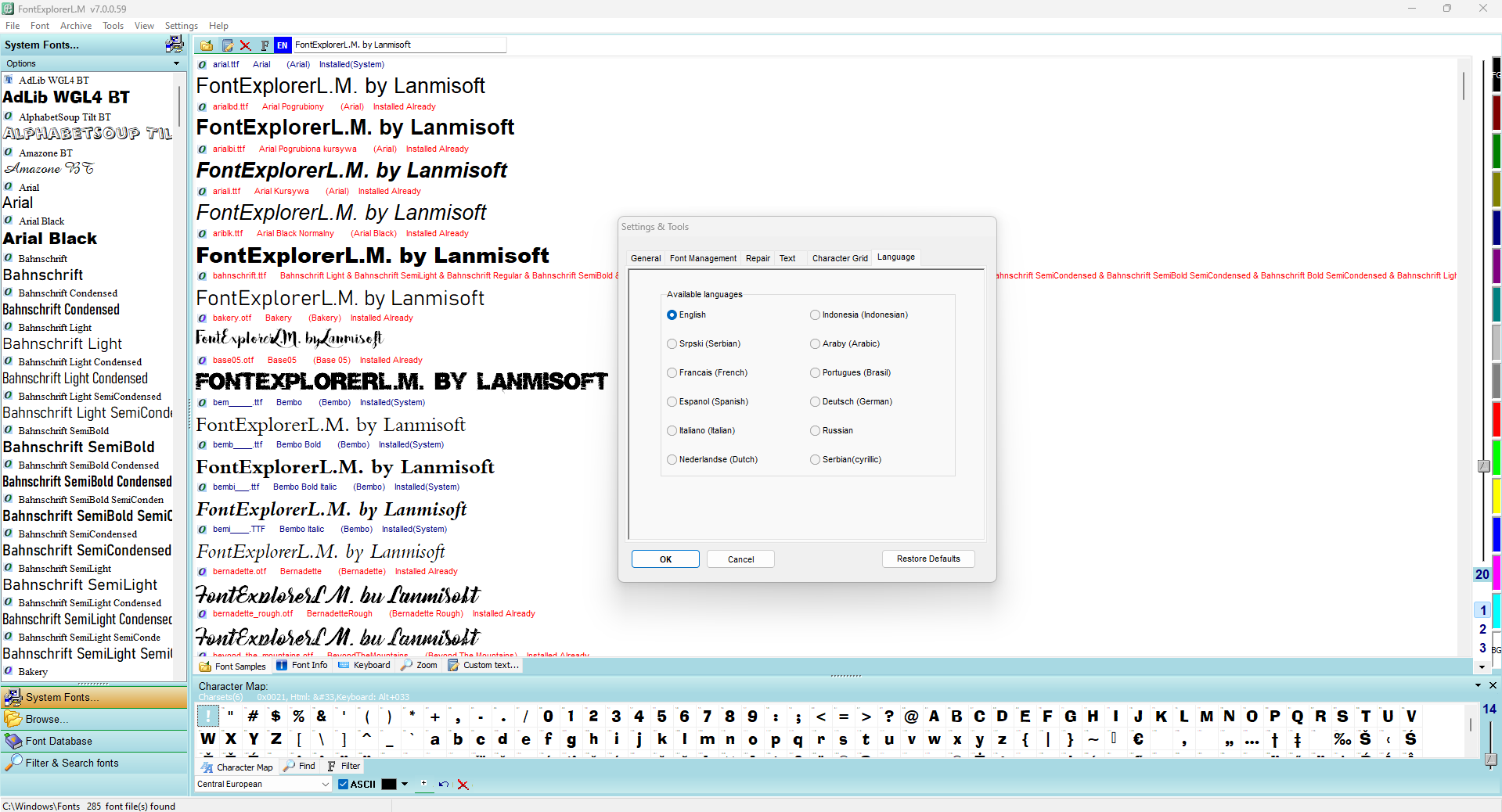Open the Font Info tab
This screenshot has height=812, width=1502.
click(302, 666)
